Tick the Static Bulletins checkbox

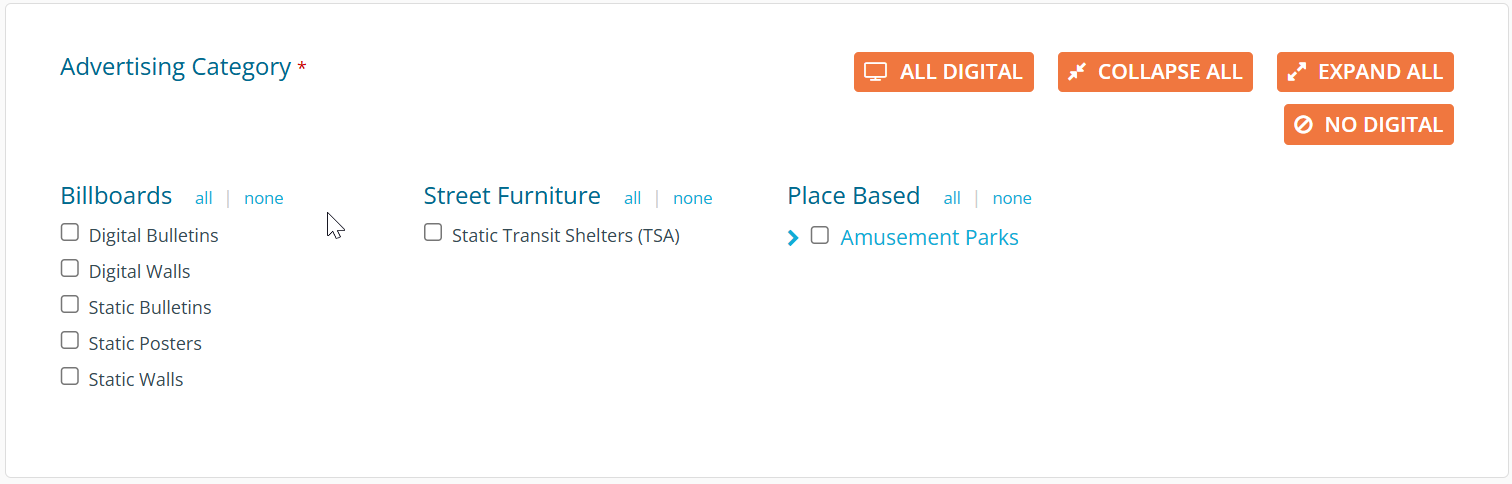70,305
